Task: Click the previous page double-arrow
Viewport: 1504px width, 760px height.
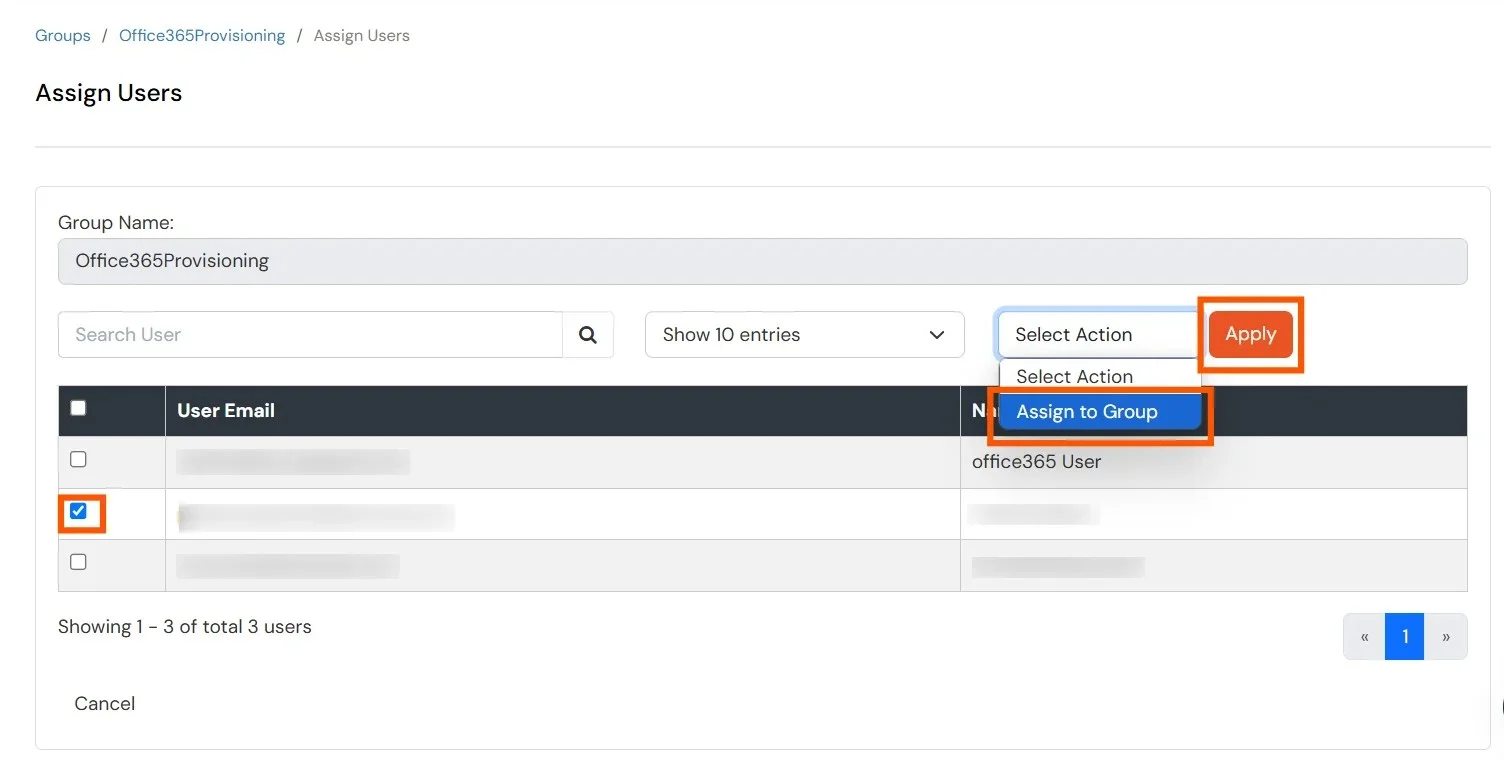Action: [x=1364, y=636]
